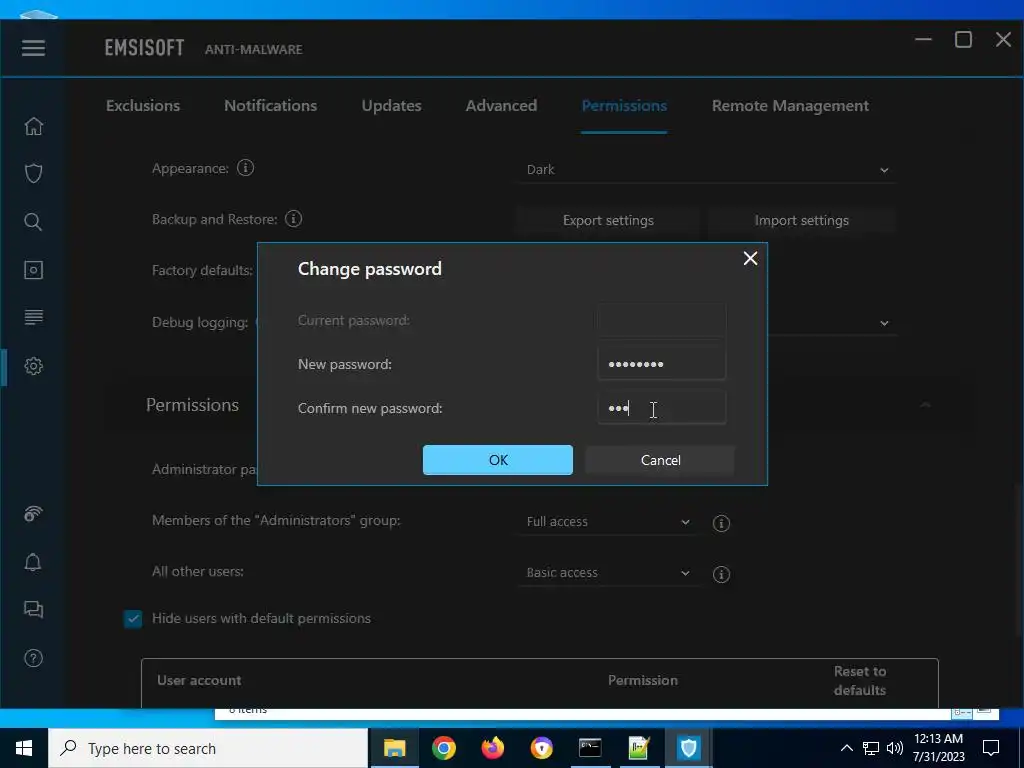
Task: Launch Chrome from taskbar
Action: (x=443, y=748)
